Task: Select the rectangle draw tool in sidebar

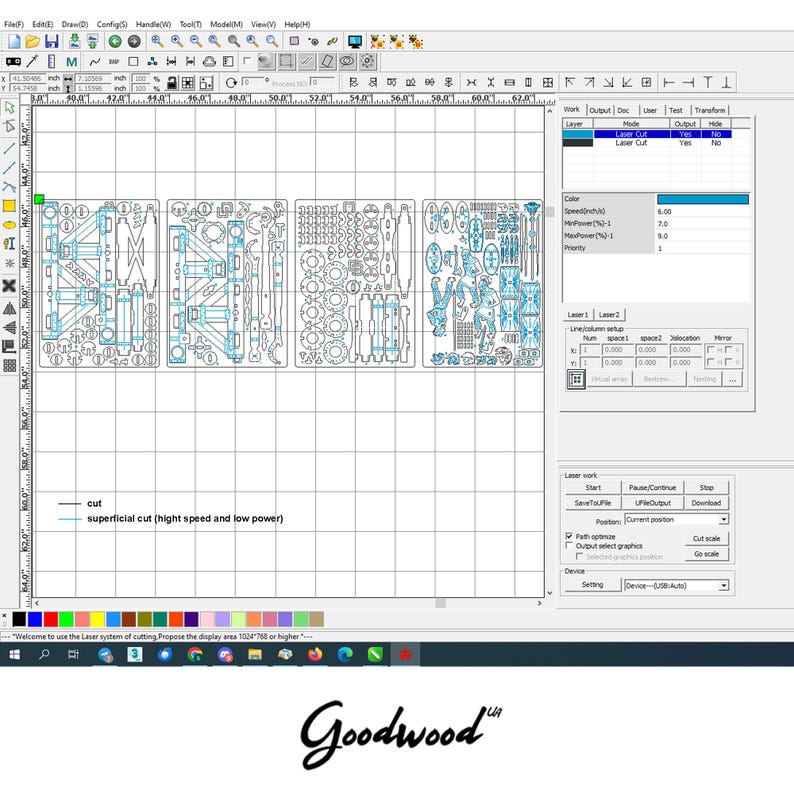Action: (x=9, y=206)
